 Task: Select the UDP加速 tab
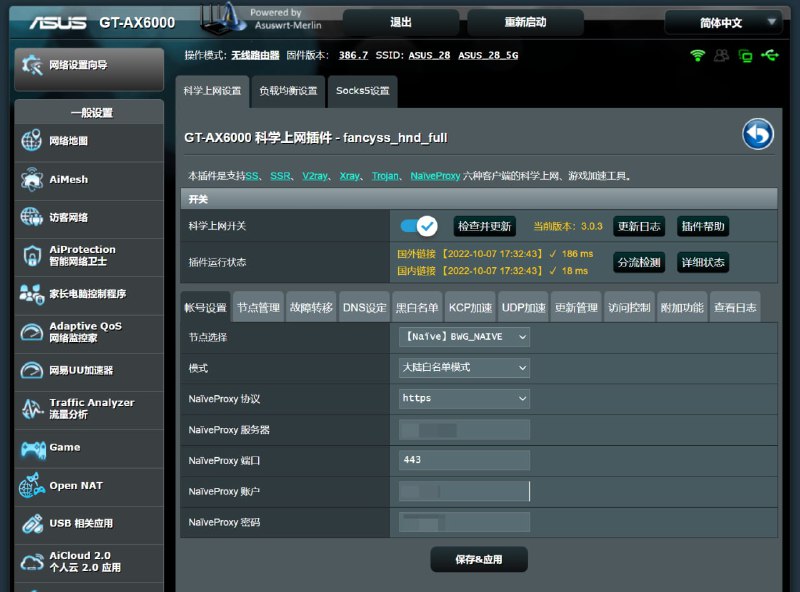click(x=523, y=307)
